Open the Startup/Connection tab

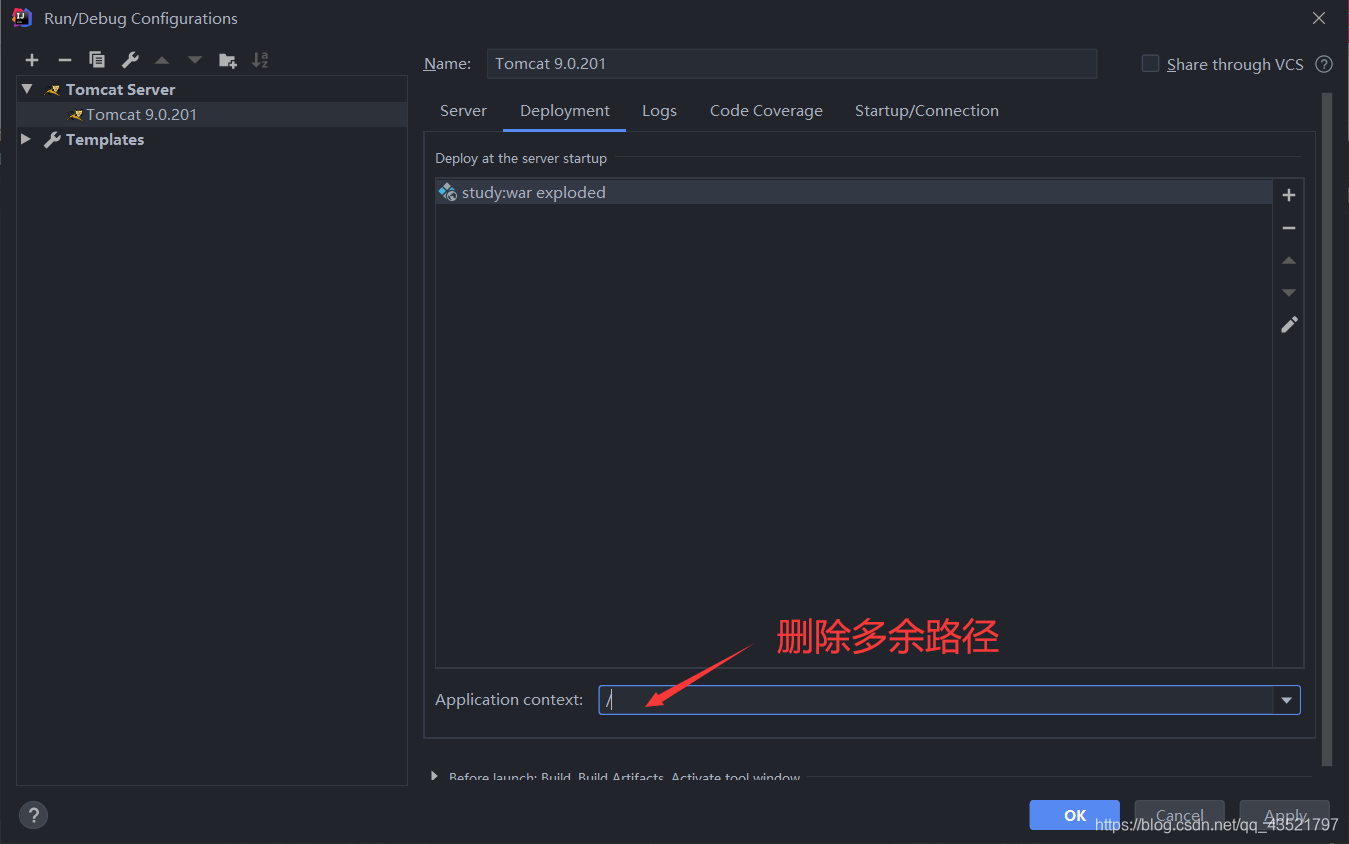click(927, 111)
